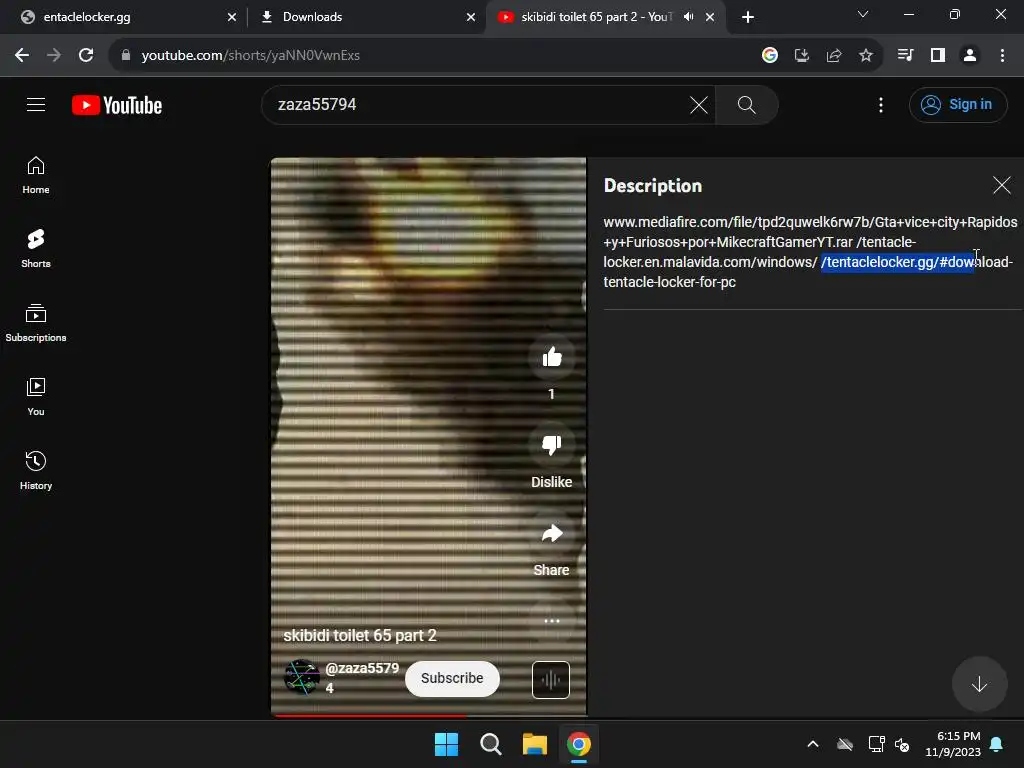Screen dimensions: 1024x768
Task: Open Shorts in sidebar
Action: pos(36,249)
